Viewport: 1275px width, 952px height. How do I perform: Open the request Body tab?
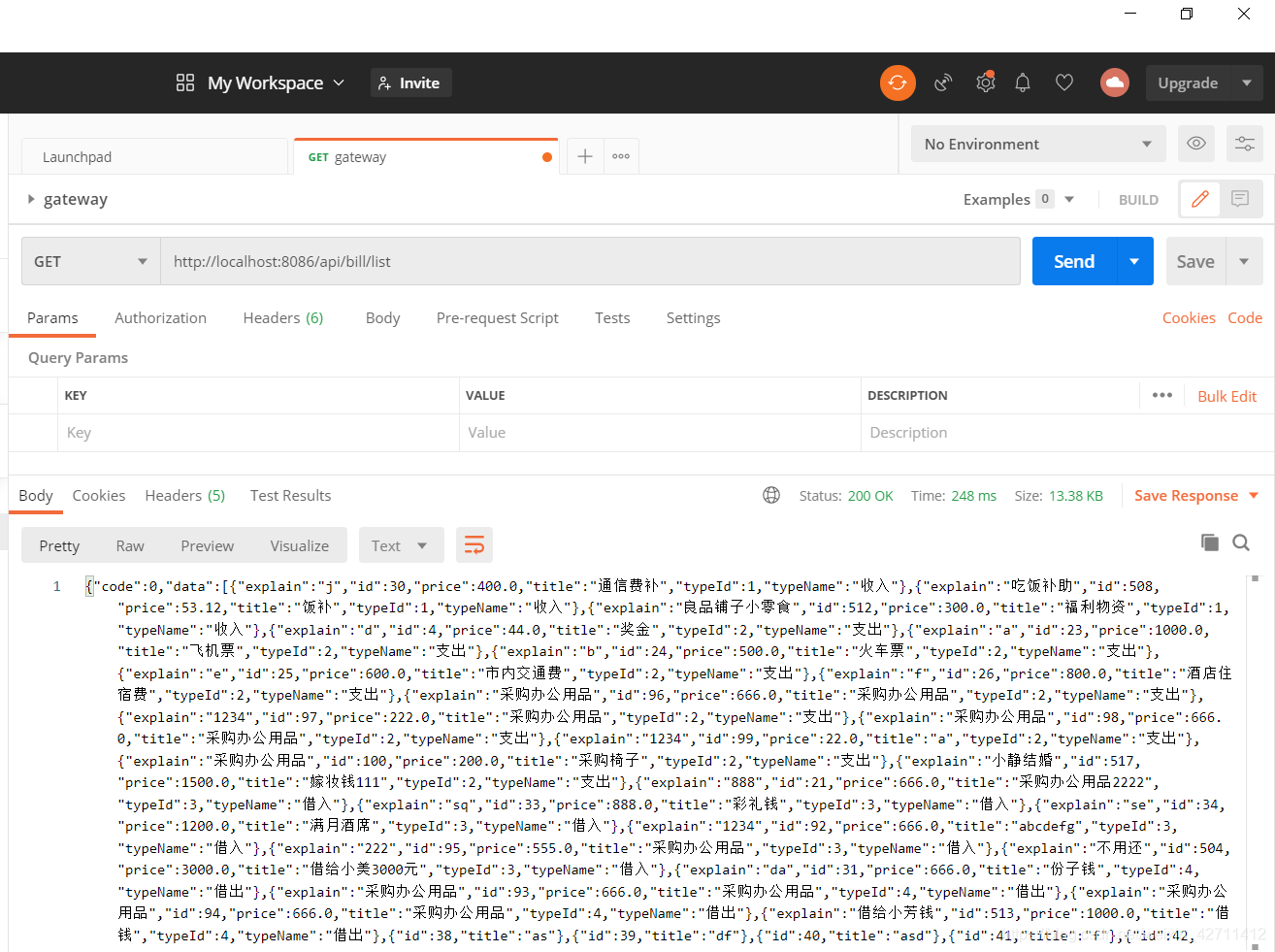click(x=382, y=317)
